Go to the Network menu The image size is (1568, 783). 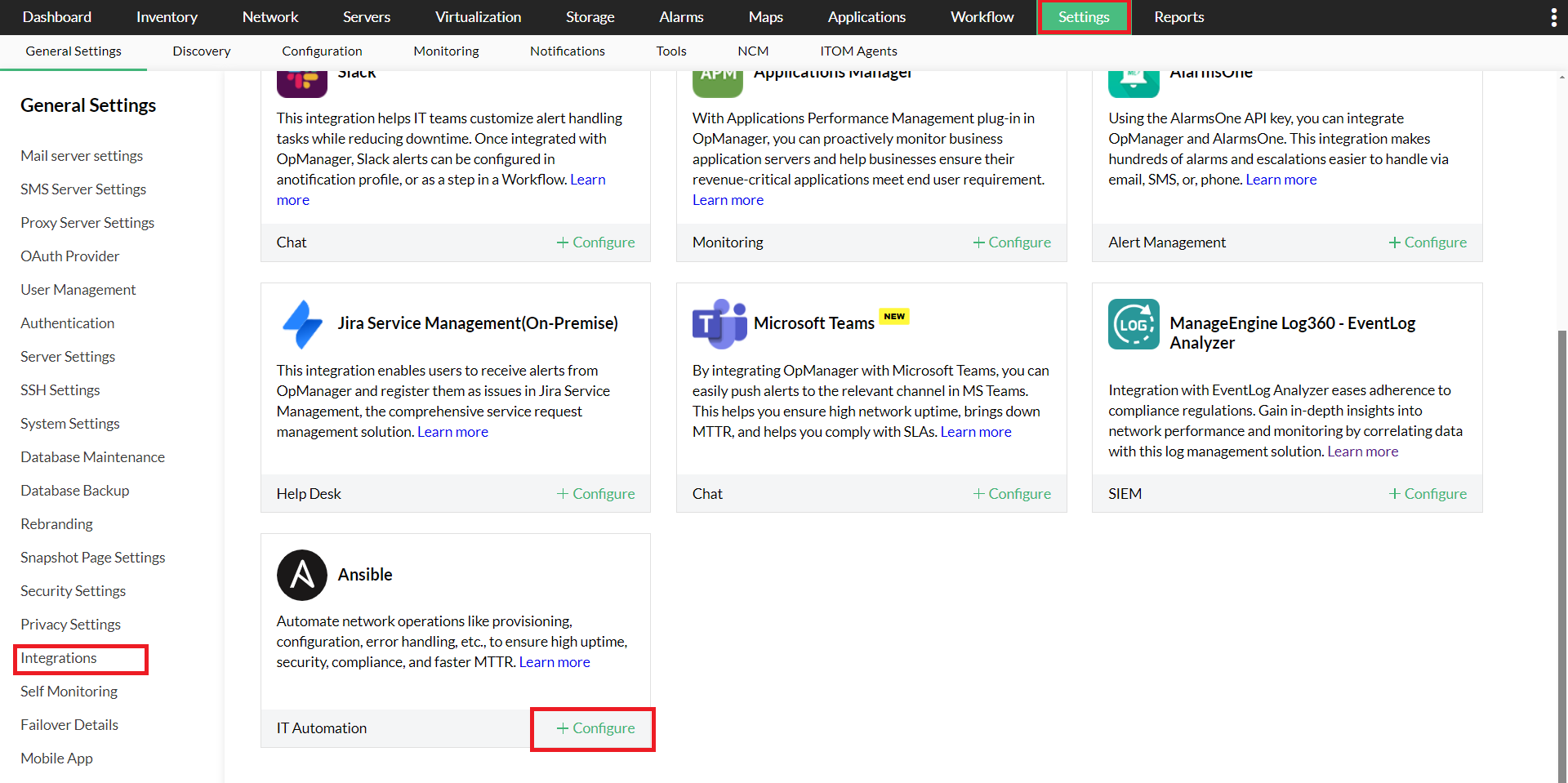270,17
